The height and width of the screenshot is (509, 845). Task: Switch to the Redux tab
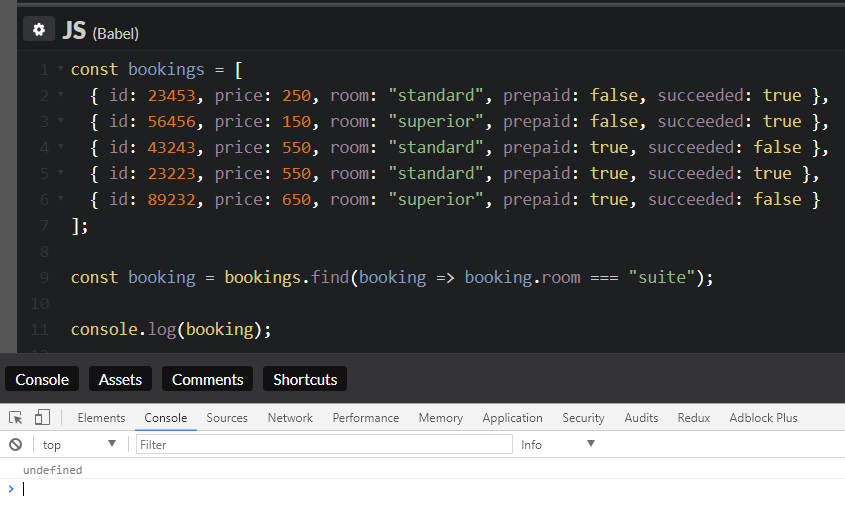tap(694, 417)
